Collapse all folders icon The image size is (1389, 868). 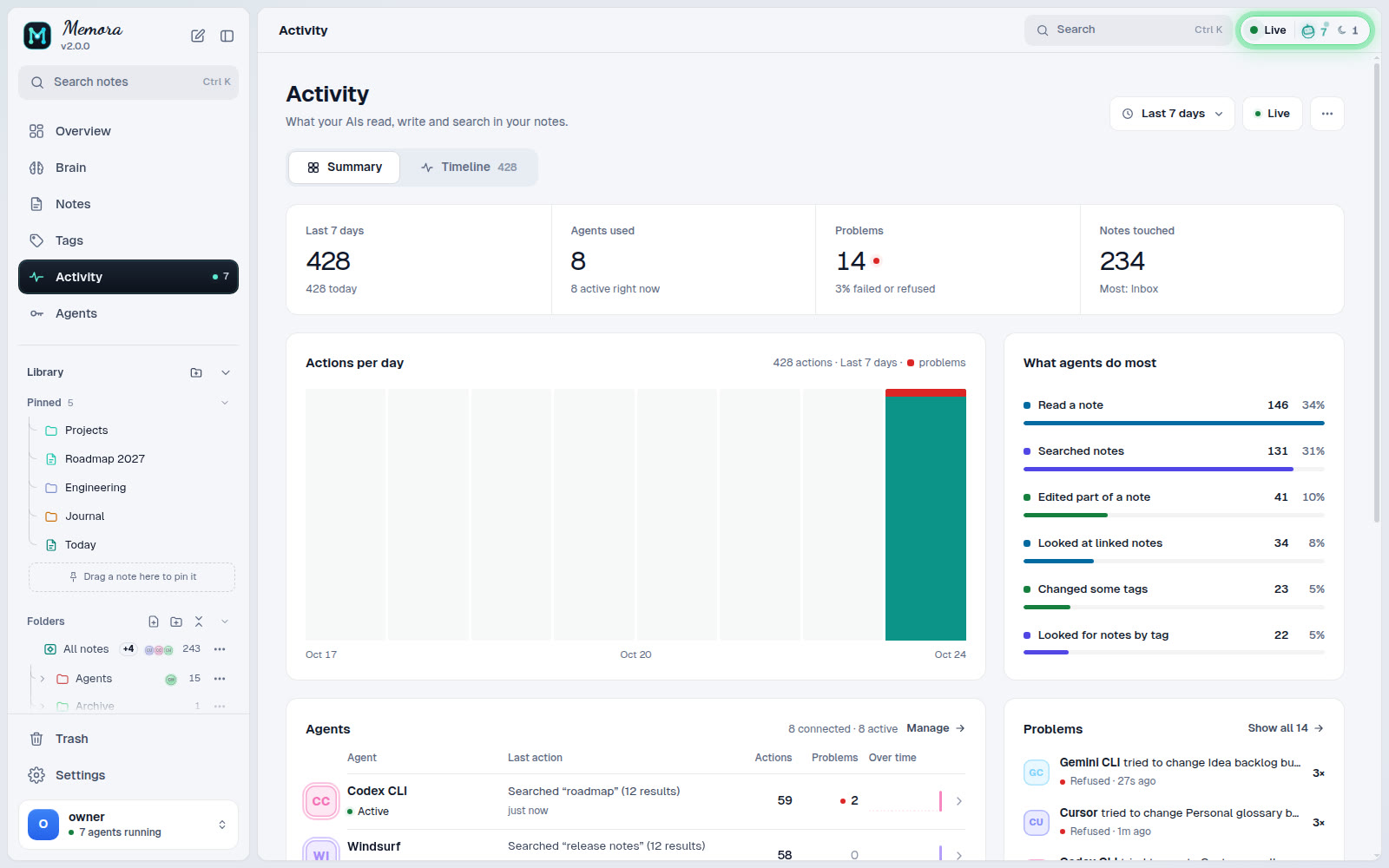point(199,621)
